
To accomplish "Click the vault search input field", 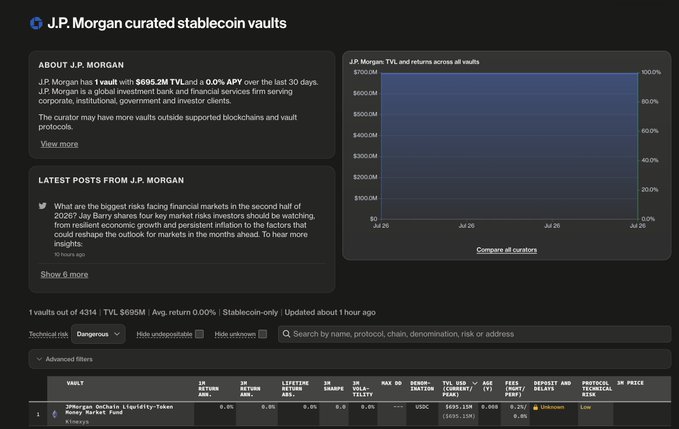I will pos(475,334).
